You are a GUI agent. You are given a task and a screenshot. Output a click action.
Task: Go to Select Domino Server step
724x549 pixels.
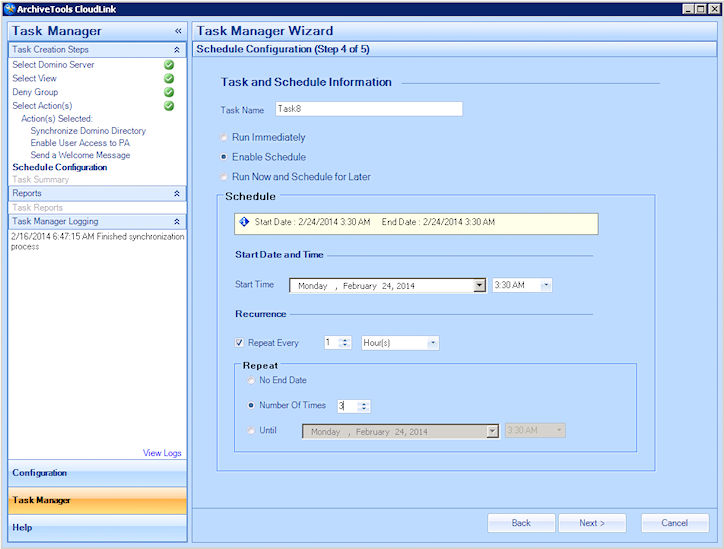53,65
